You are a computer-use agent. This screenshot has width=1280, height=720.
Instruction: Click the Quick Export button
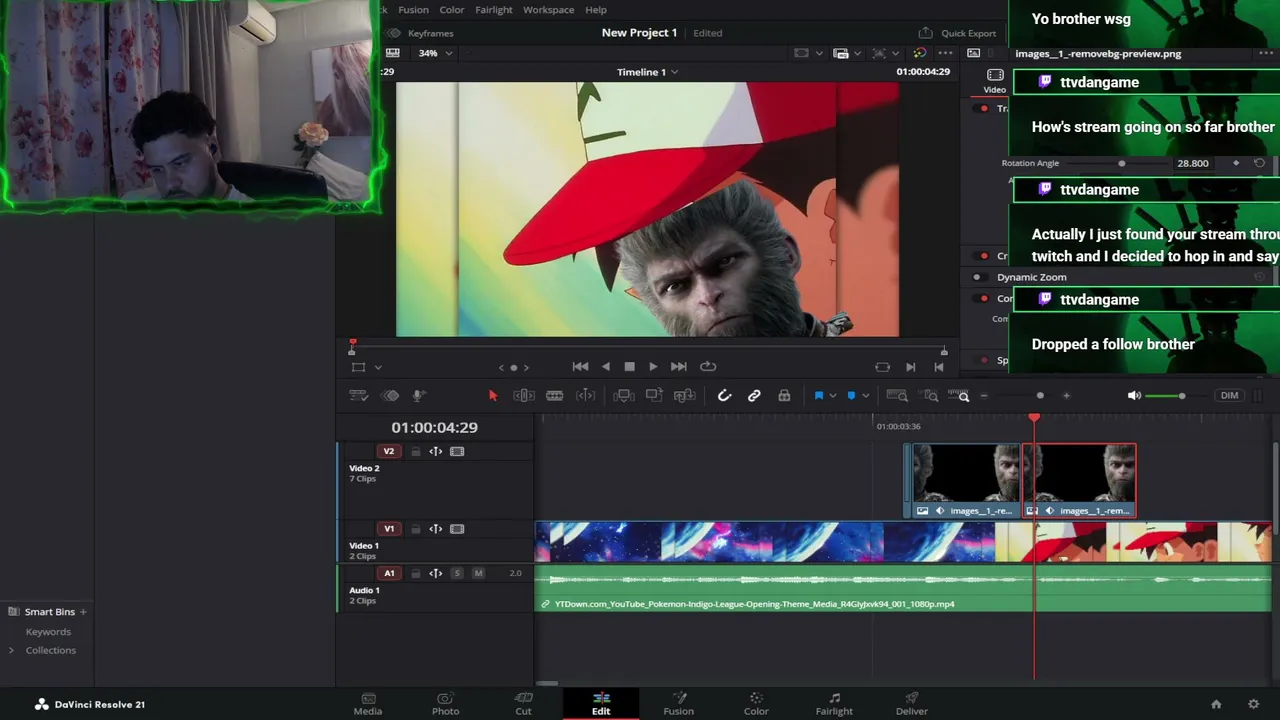[957, 33]
